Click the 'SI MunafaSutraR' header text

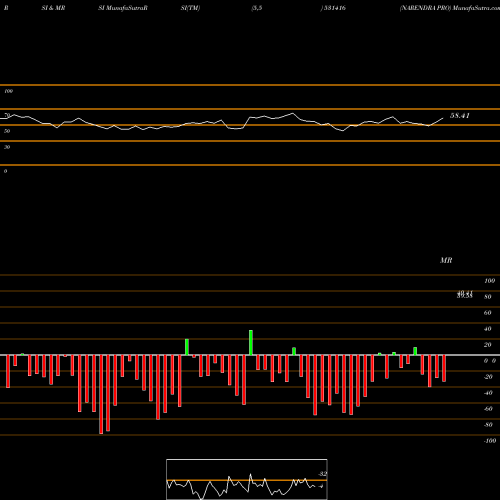coord(123,8)
